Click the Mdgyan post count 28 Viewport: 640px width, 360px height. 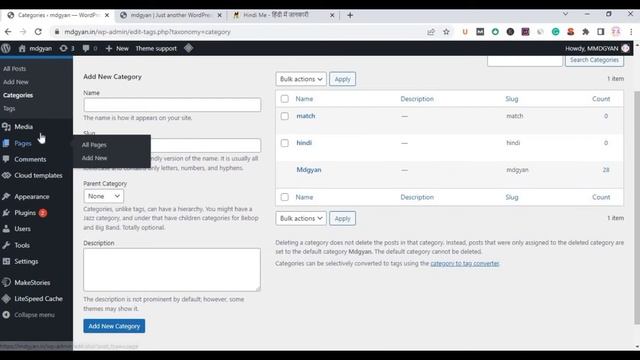coord(606,170)
